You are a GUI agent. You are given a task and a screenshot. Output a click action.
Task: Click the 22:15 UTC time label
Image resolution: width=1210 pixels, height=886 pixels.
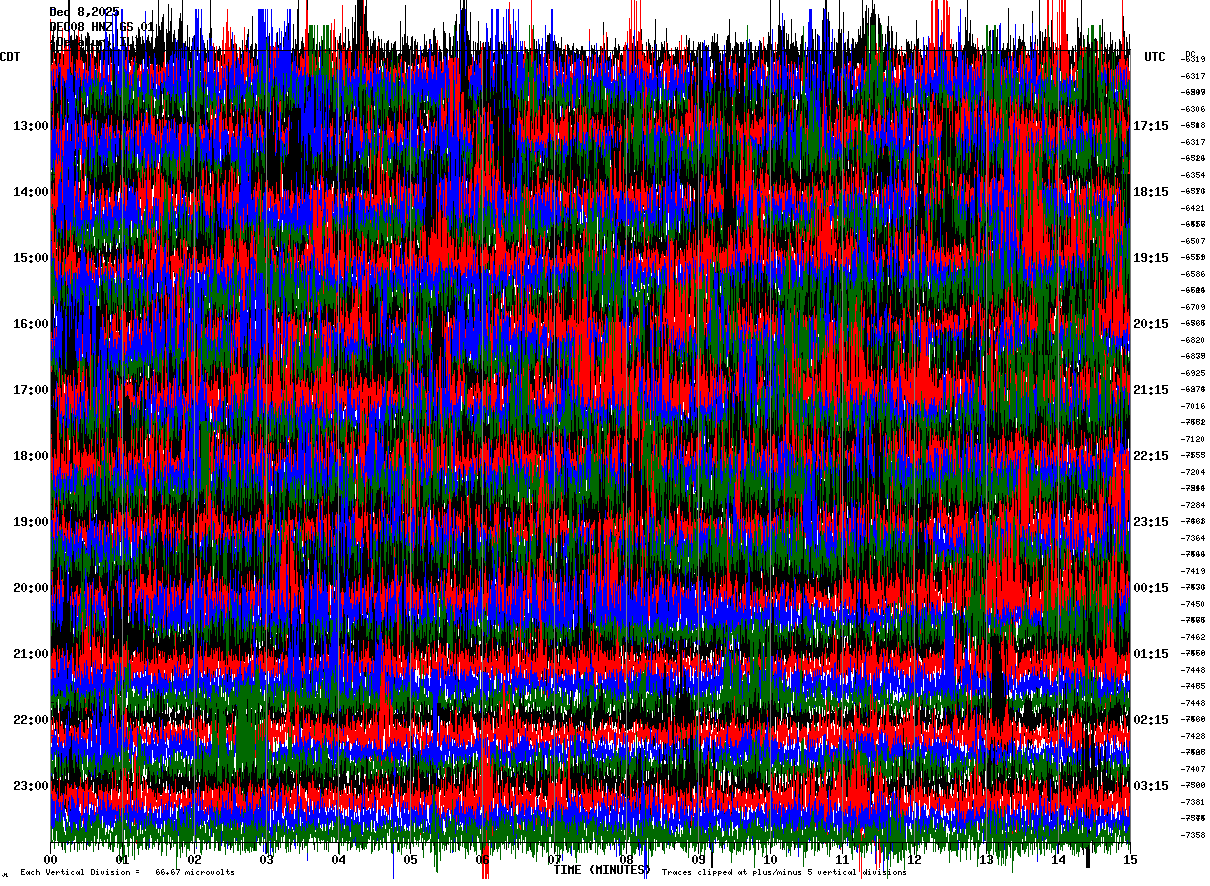point(1151,456)
